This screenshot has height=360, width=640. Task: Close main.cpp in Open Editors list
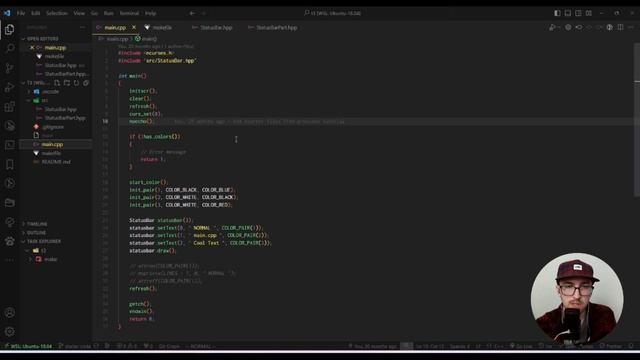32,48
